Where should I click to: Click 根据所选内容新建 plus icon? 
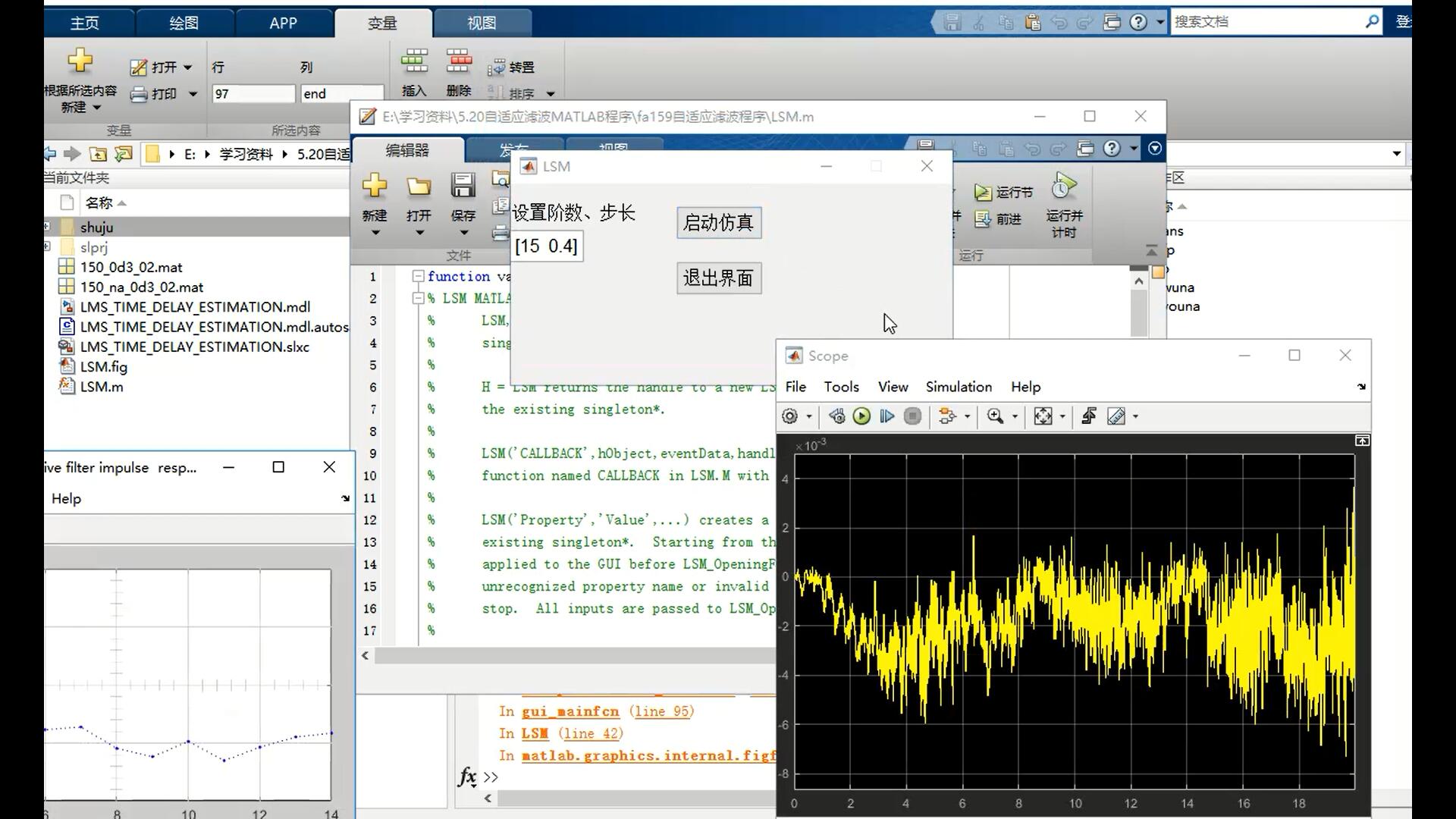coord(80,61)
